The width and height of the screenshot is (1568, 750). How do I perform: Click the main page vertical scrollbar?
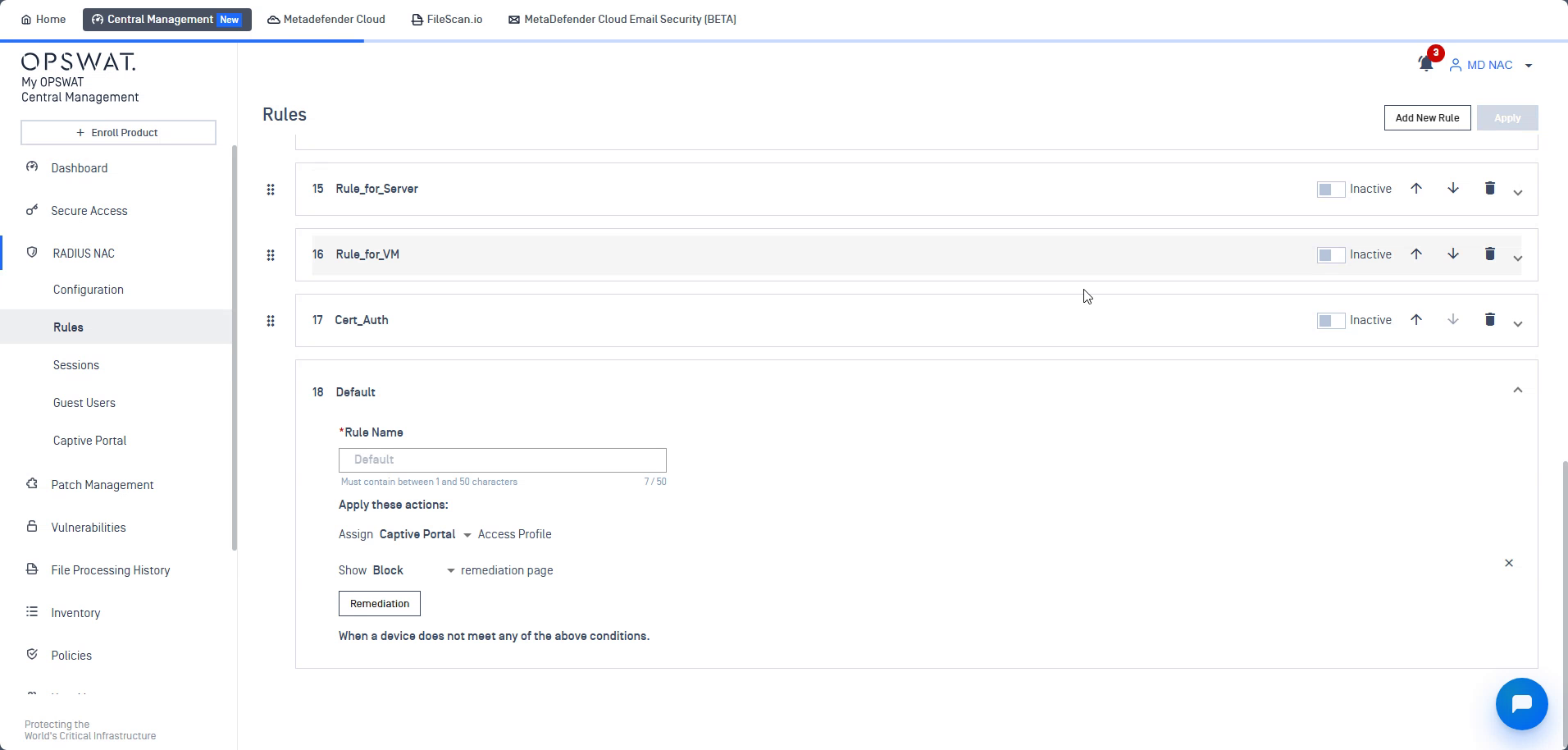tap(1565, 604)
